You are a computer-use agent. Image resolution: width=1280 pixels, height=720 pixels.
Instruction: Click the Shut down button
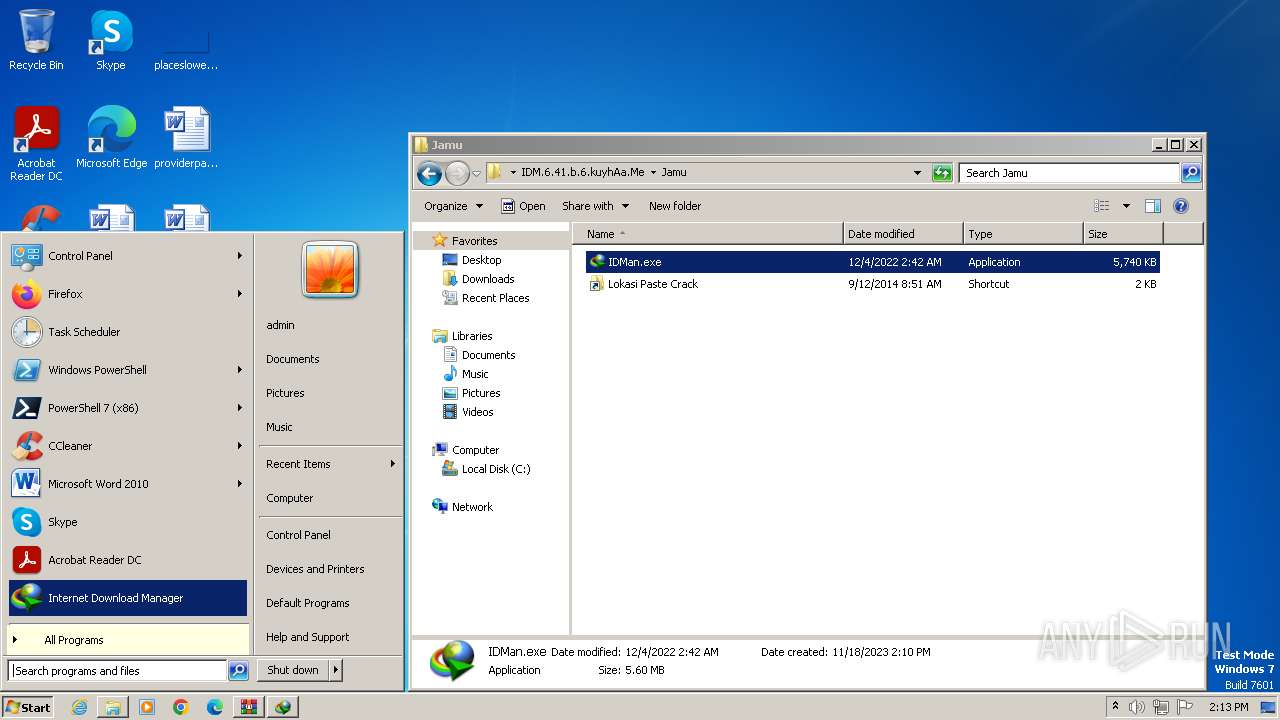(x=293, y=670)
